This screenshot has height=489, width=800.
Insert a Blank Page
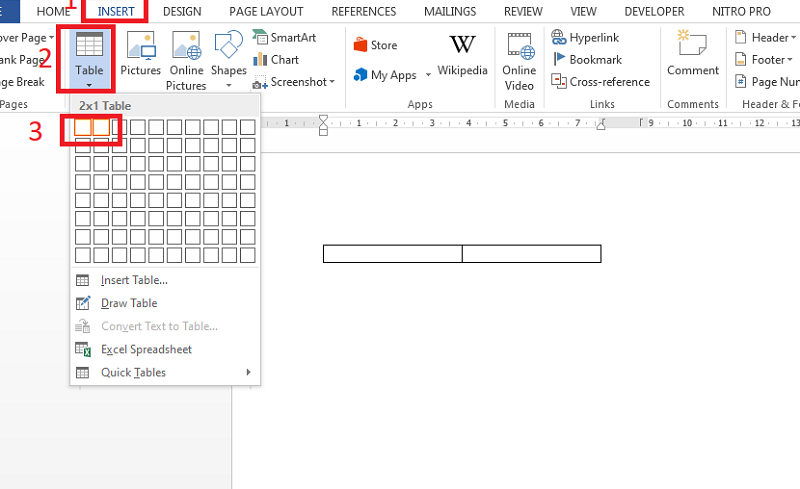21,60
